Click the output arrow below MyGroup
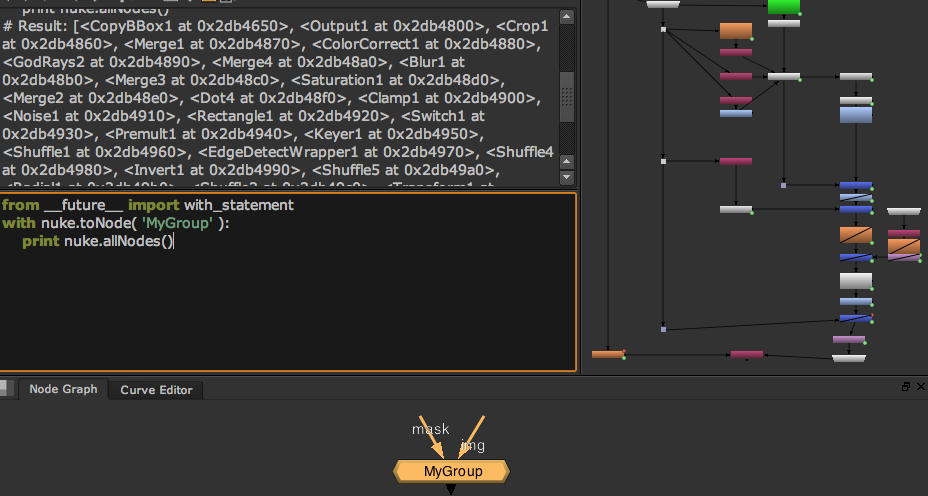 pyautogui.click(x=451, y=489)
